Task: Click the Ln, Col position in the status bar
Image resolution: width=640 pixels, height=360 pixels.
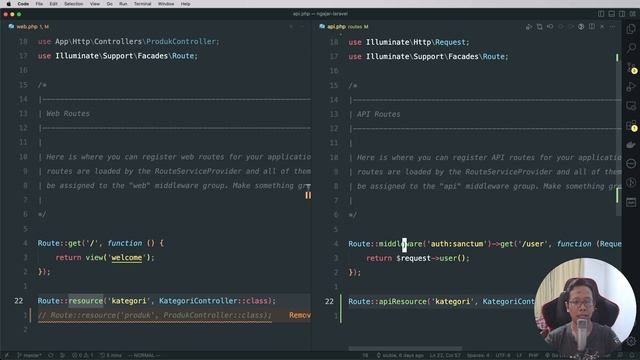Action: pos(445,356)
